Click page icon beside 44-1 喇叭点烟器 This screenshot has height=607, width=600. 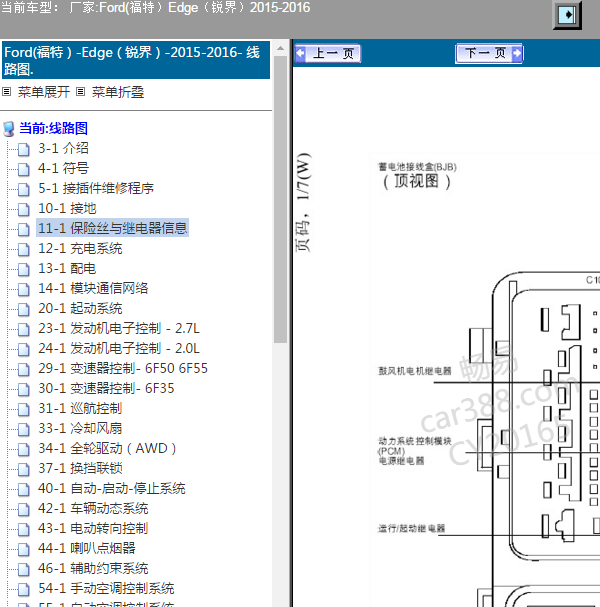tap(24, 549)
